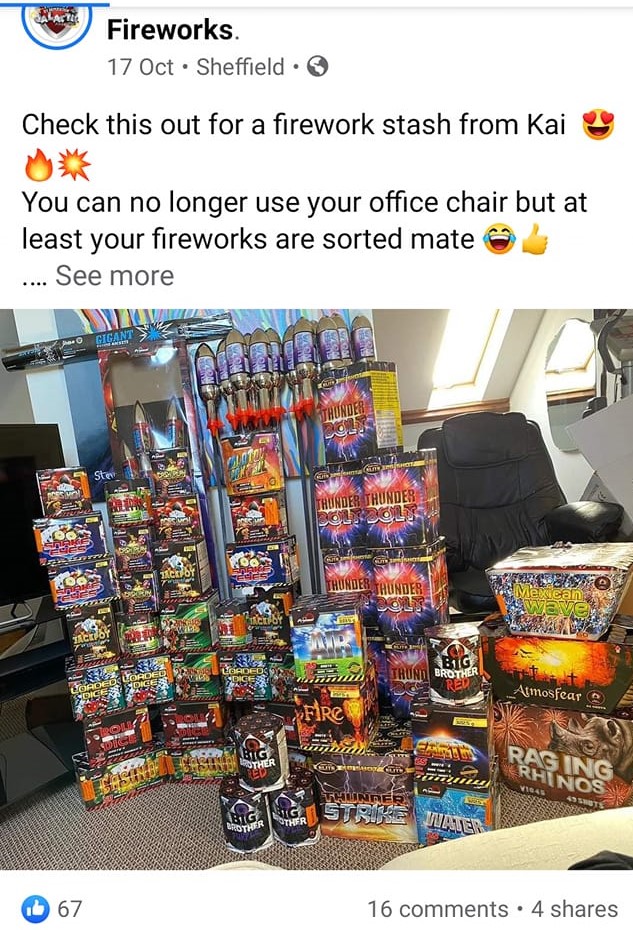
Task: Click the globe public audience icon
Action: [318, 66]
